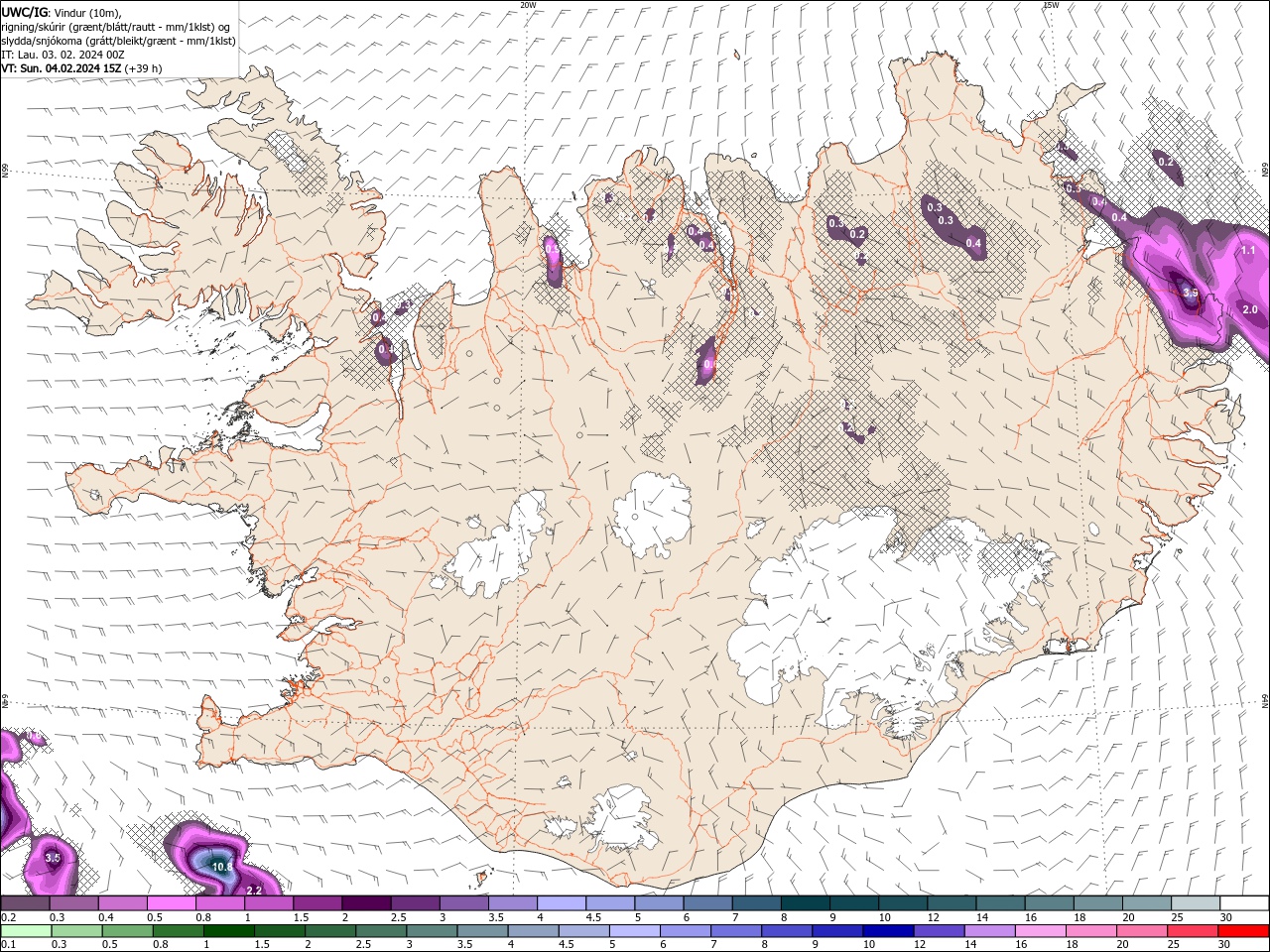
Task: Click the '64N' latitude label on right edge
Action: click(x=1265, y=701)
